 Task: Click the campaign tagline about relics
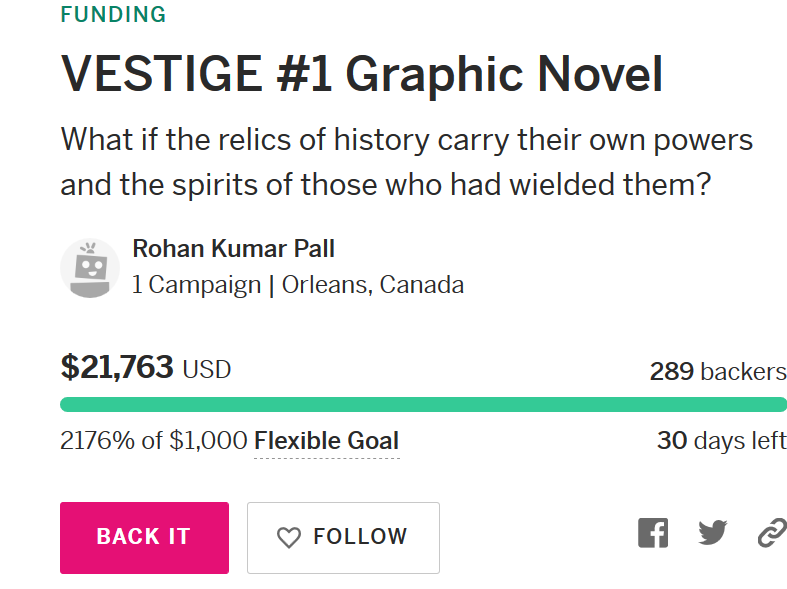(x=407, y=162)
